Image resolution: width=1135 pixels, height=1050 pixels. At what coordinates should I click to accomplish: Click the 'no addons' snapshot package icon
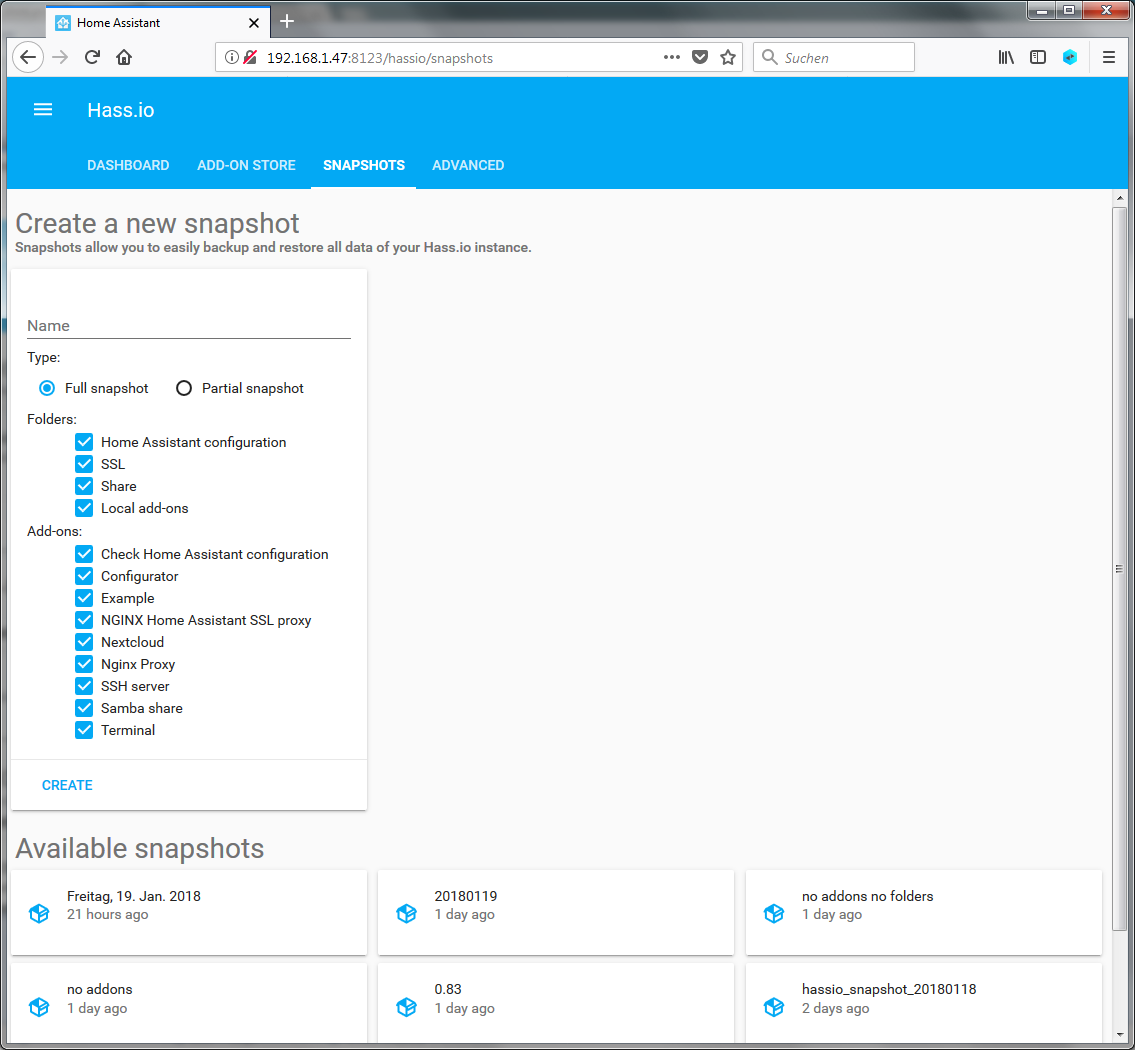point(39,1007)
